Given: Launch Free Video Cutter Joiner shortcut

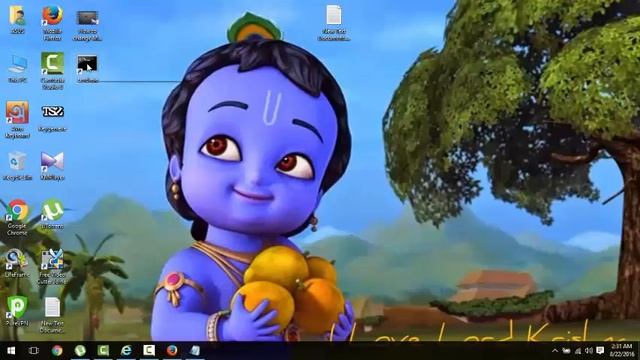Looking at the screenshot, I should tap(52, 266).
